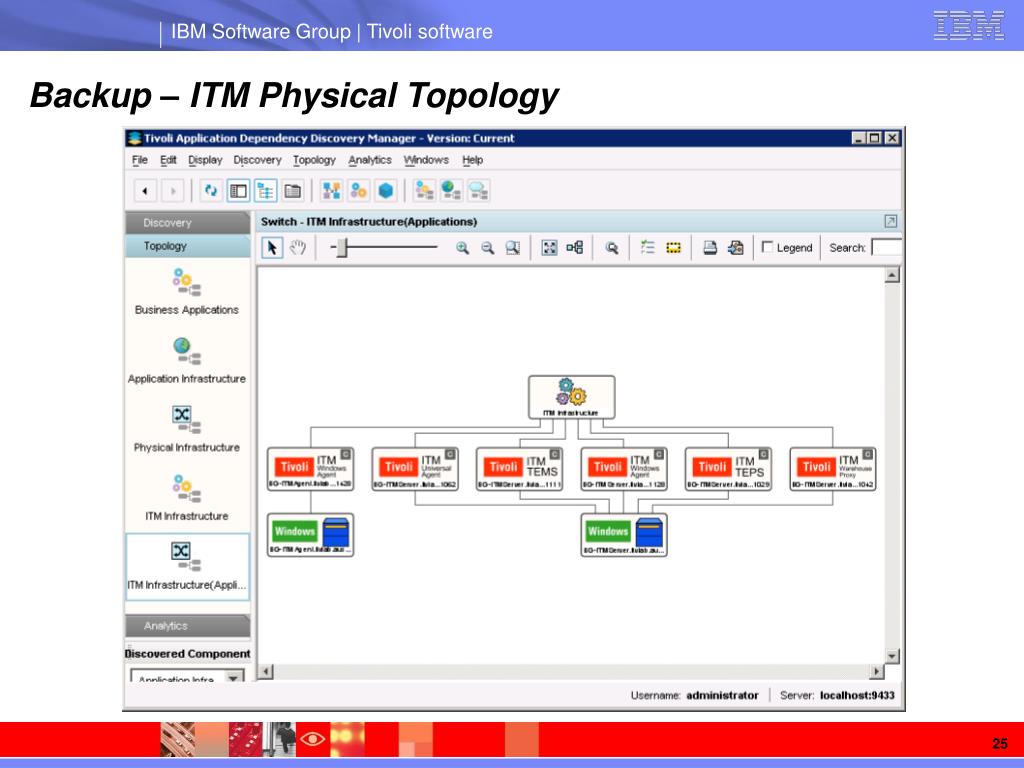Click the vertical scrollbar down arrow

pyautogui.click(x=892, y=656)
